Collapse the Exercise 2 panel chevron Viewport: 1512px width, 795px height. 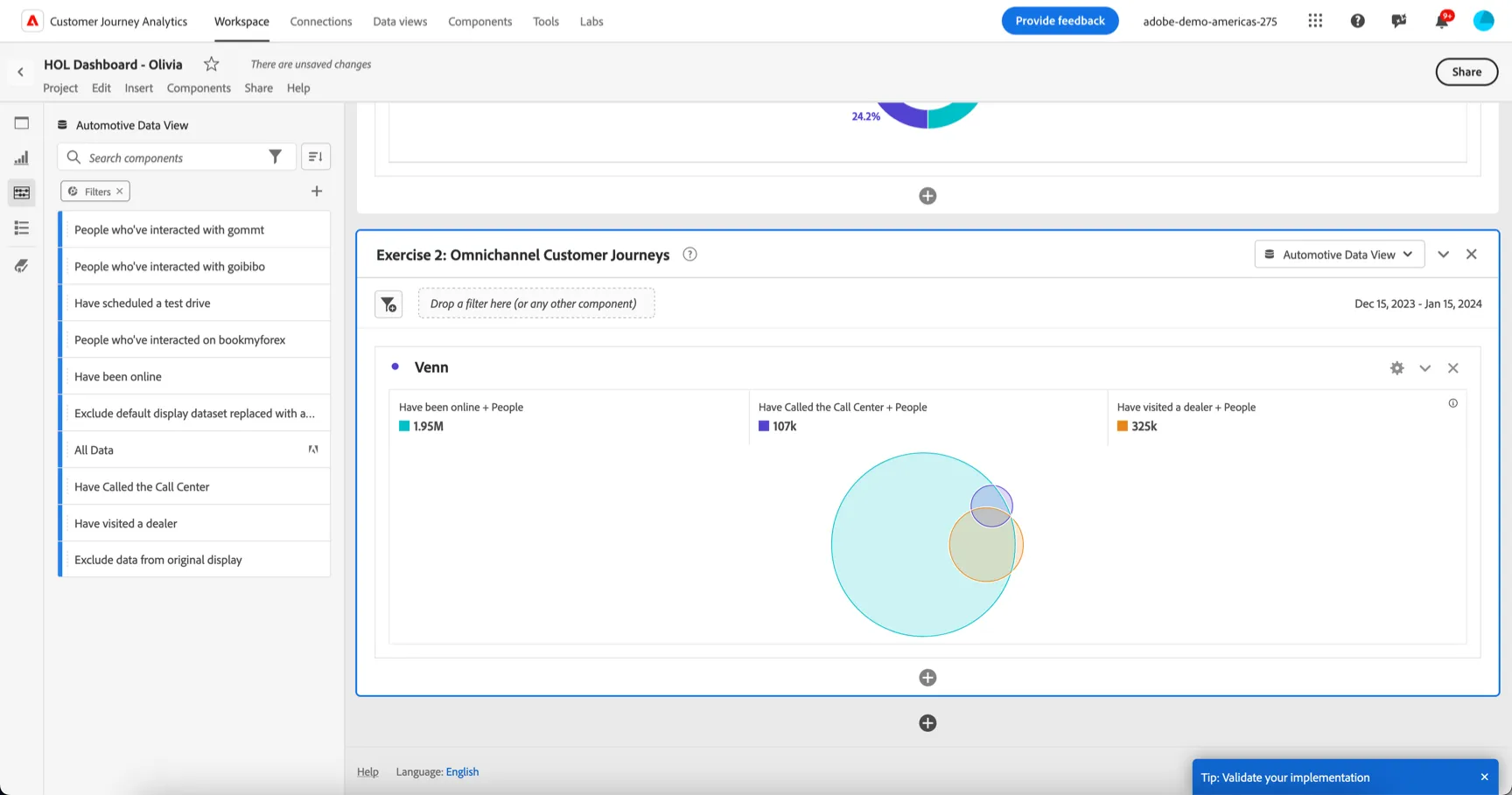[x=1443, y=255]
